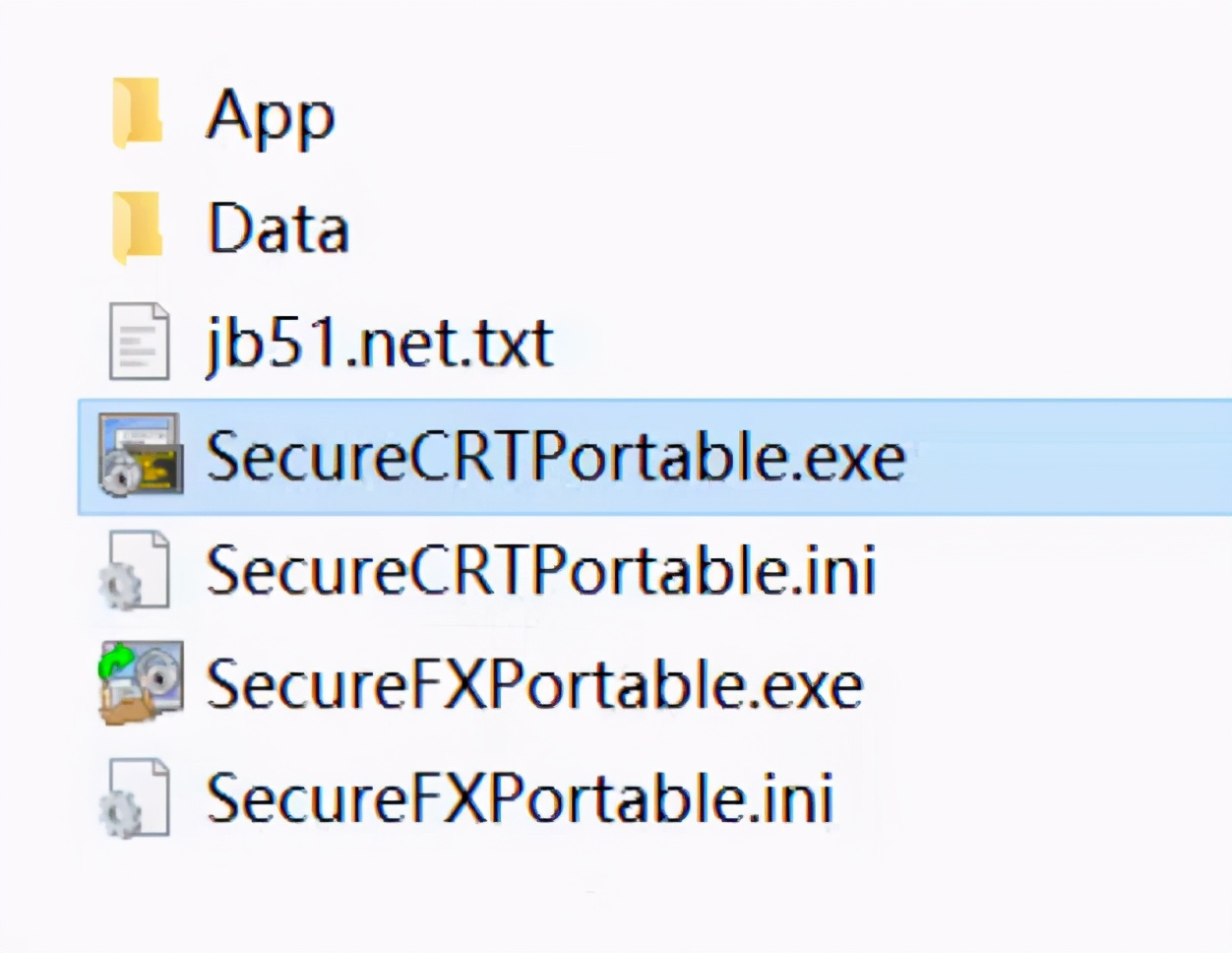
Task: Choose the SecureCRTPortable.ini file name
Action: tap(541, 571)
